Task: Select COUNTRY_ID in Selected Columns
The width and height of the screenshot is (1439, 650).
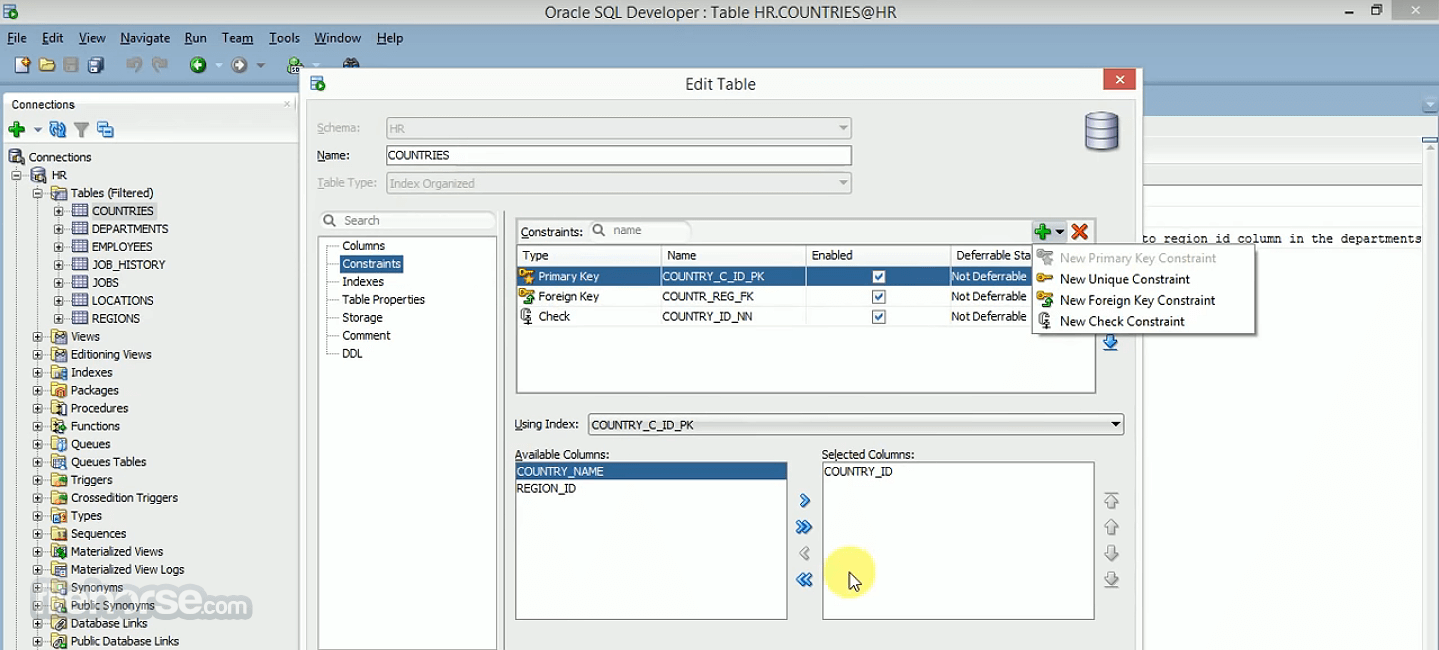Action: (x=858, y=471)
